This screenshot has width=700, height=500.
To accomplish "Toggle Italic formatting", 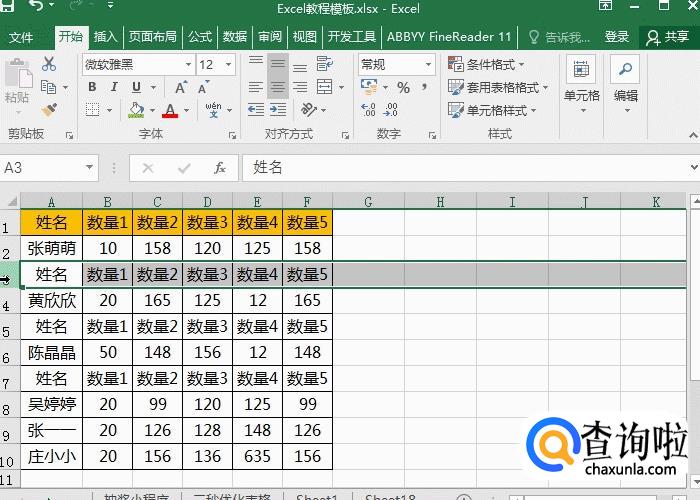I will click(114, 87).
